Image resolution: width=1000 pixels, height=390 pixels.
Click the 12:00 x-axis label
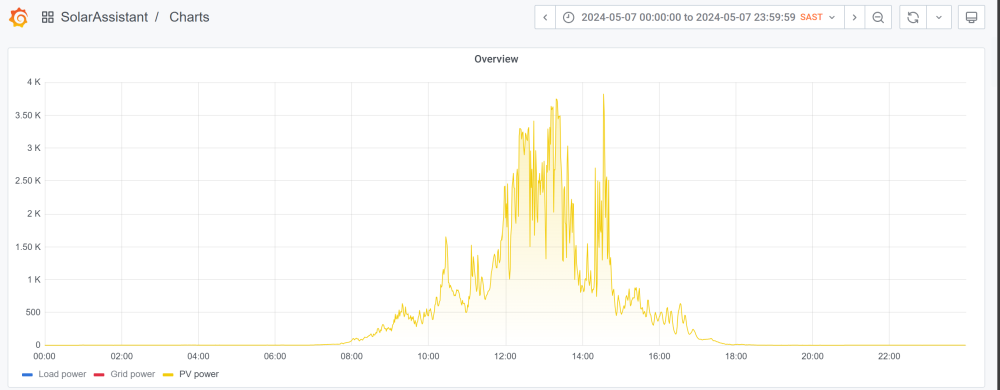(505, 356)
